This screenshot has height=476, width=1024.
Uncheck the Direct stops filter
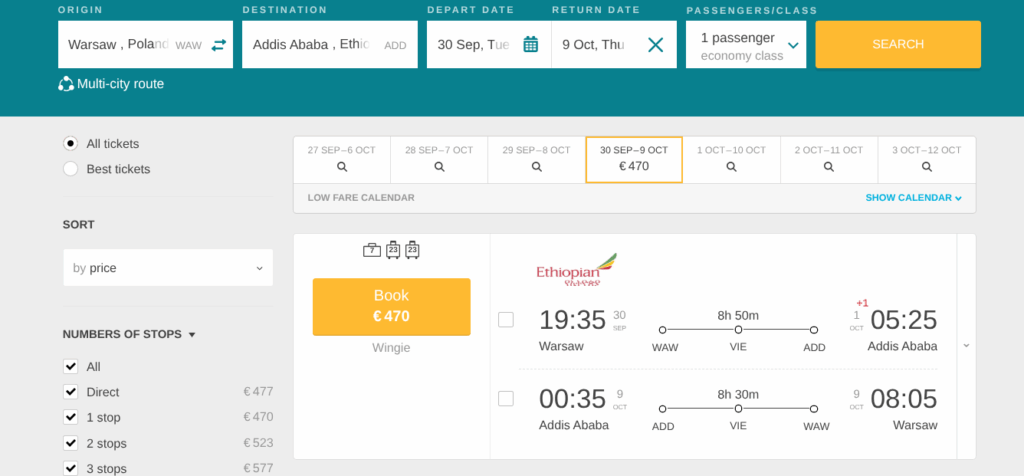click(x=71, y=392)
